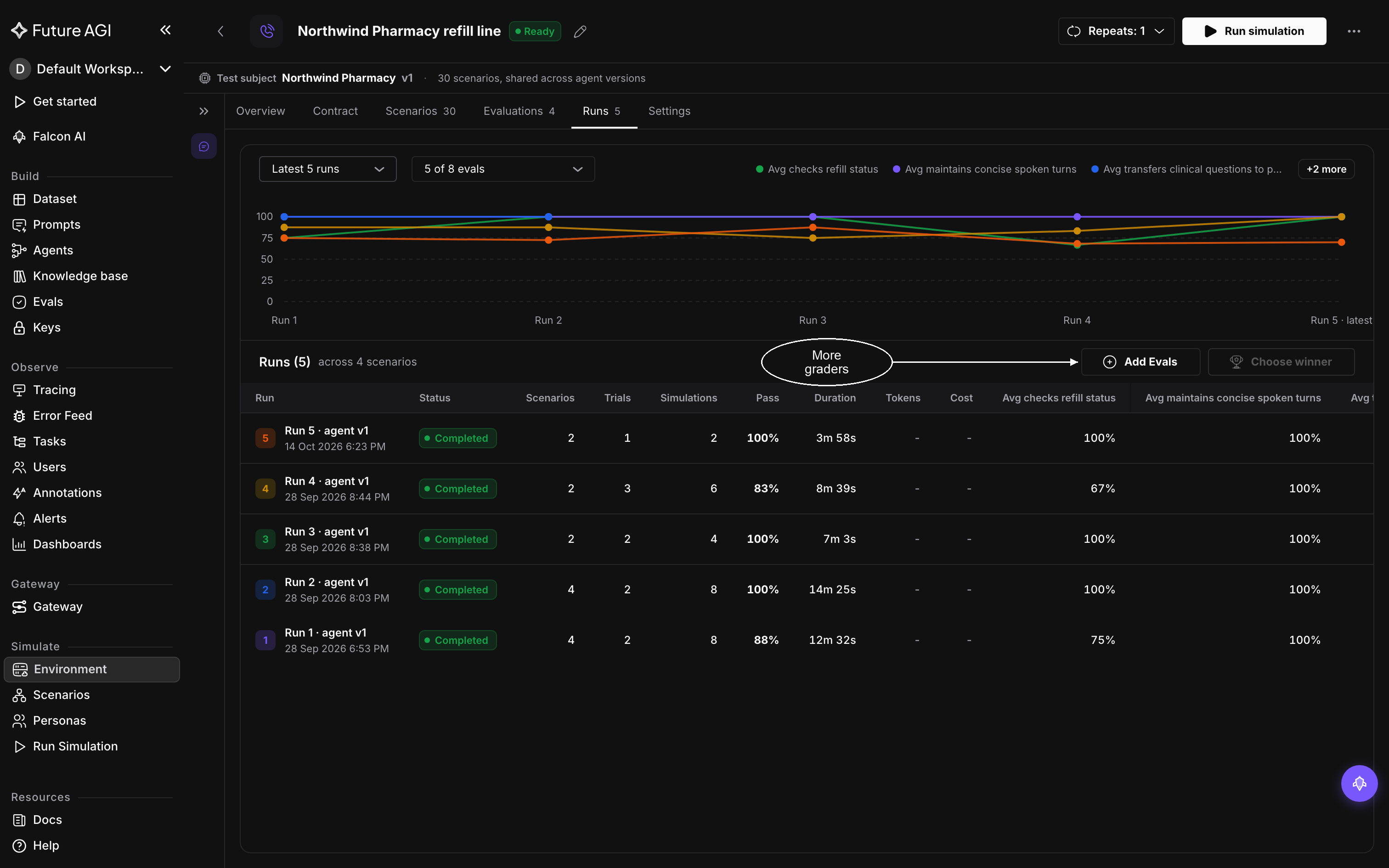Open the purple chat panel icon
1389x868 pixels.
[x=204, y=147]
